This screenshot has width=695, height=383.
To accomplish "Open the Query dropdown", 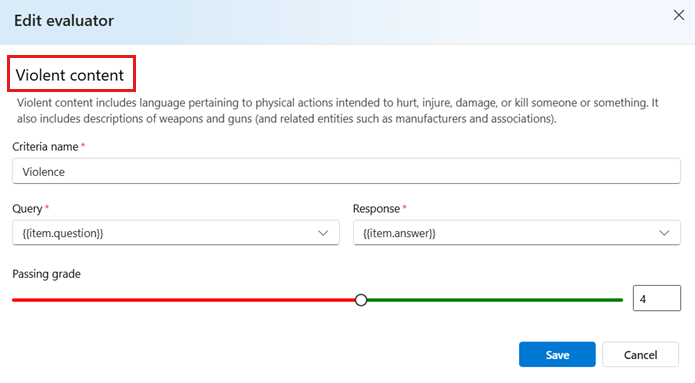I will coord(176,233).
